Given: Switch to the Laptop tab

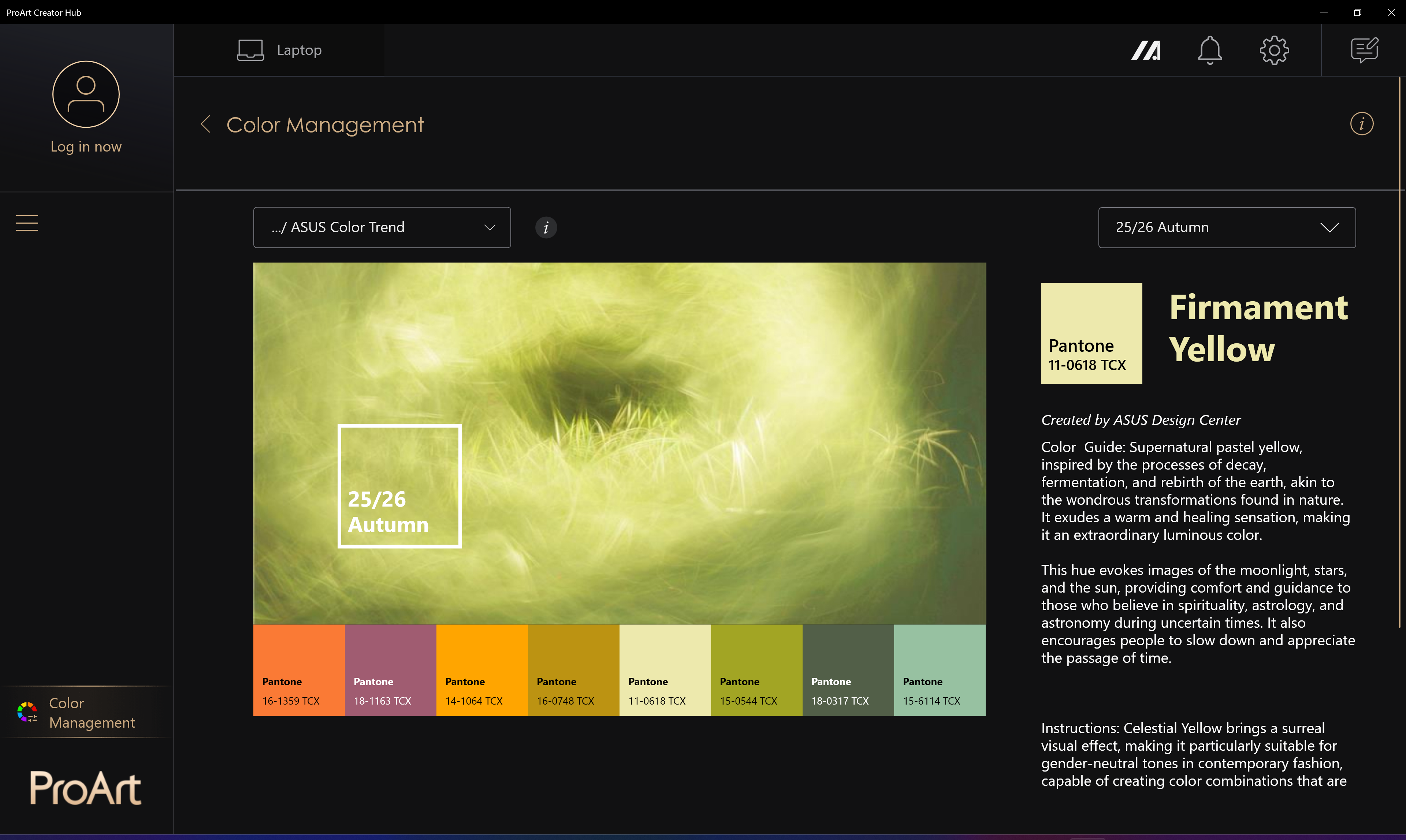Looking at the screenshot, I should click(x=279, y=51).
